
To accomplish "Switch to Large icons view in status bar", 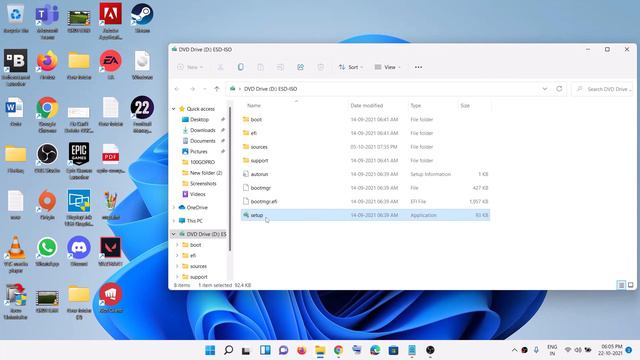I will point(631,285).
